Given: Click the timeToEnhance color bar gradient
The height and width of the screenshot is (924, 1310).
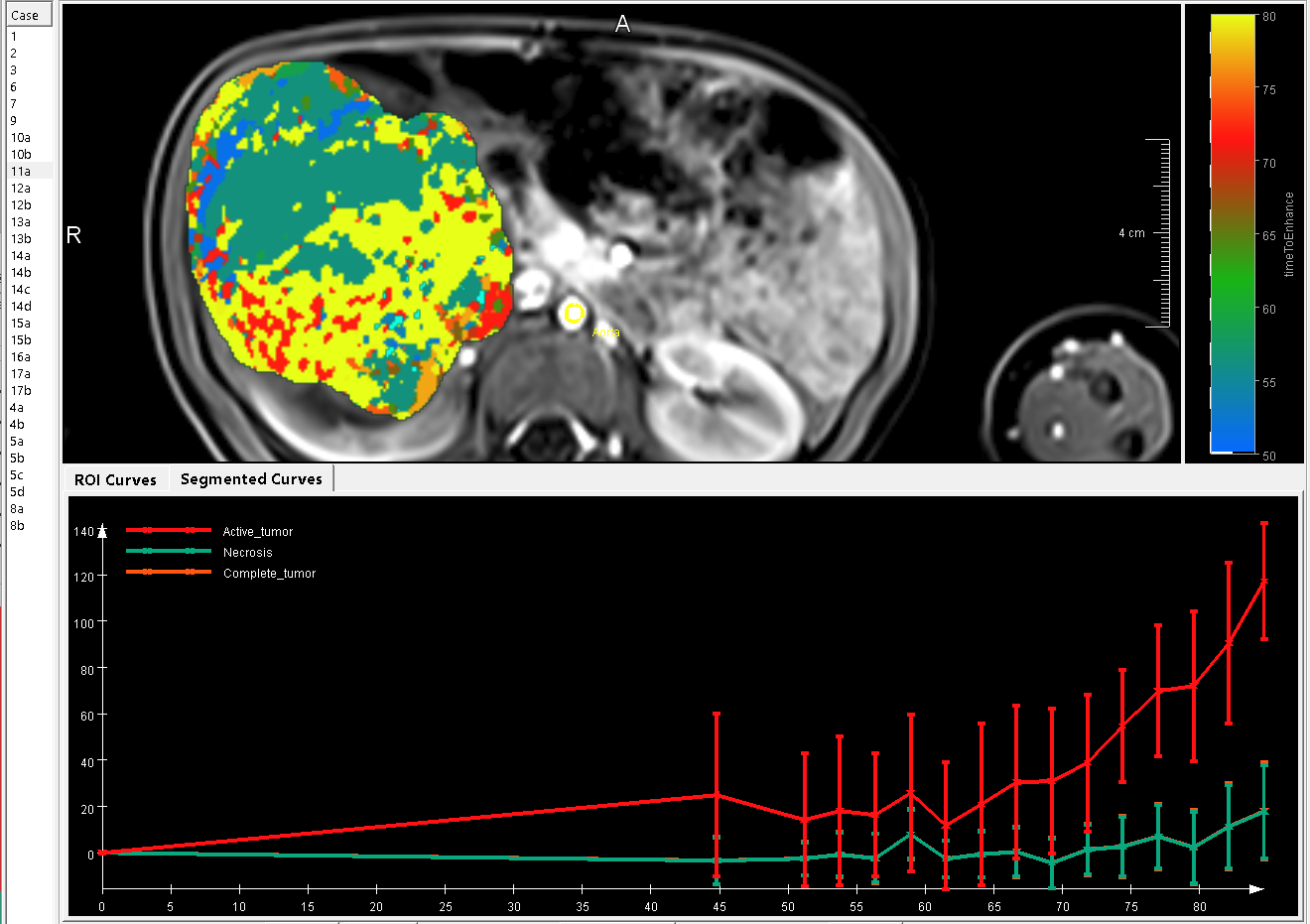Looking at the screenshot, I should coord(1233,233).
